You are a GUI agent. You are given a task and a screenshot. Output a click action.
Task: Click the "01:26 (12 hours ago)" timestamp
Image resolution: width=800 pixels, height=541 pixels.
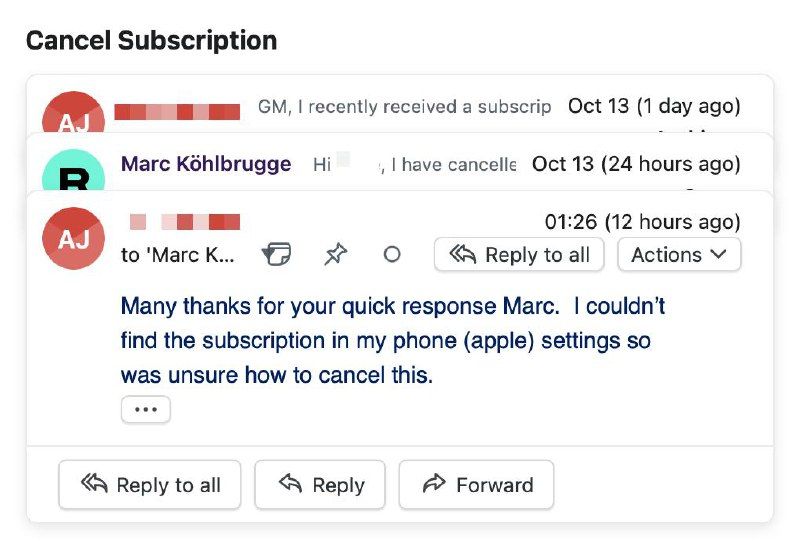(642, 221)
